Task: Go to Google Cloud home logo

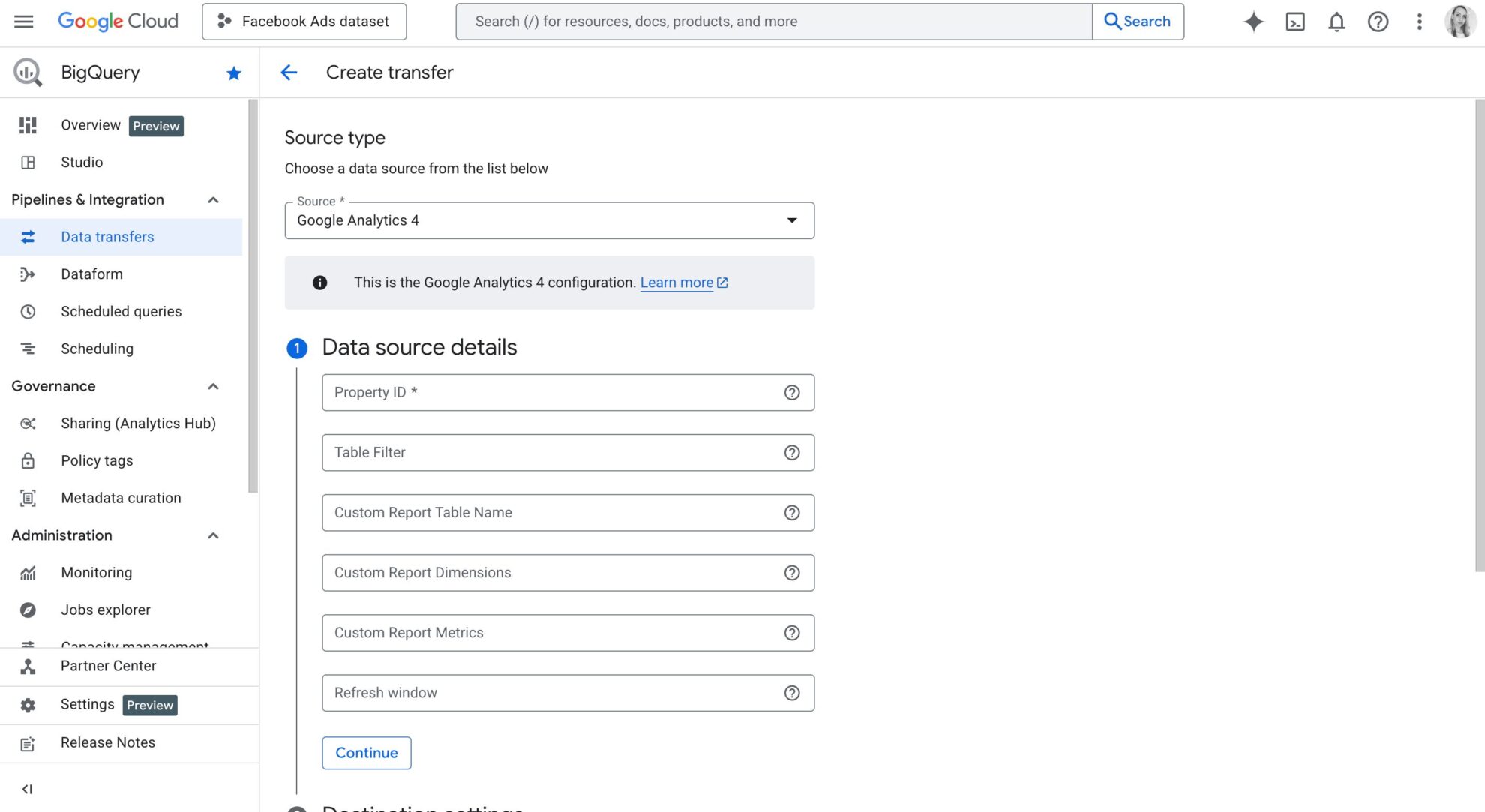Action: coord(118,22)
